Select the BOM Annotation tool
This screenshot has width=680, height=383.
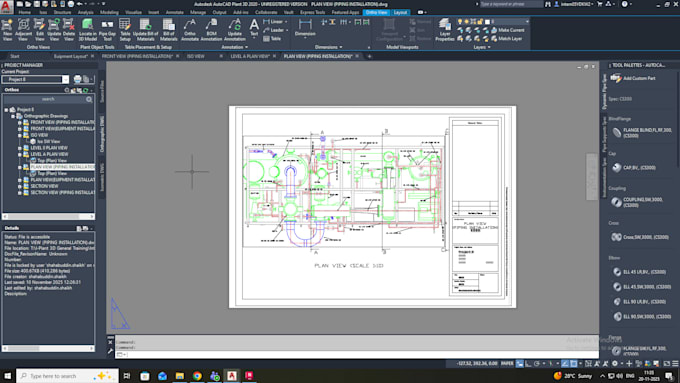211,30
